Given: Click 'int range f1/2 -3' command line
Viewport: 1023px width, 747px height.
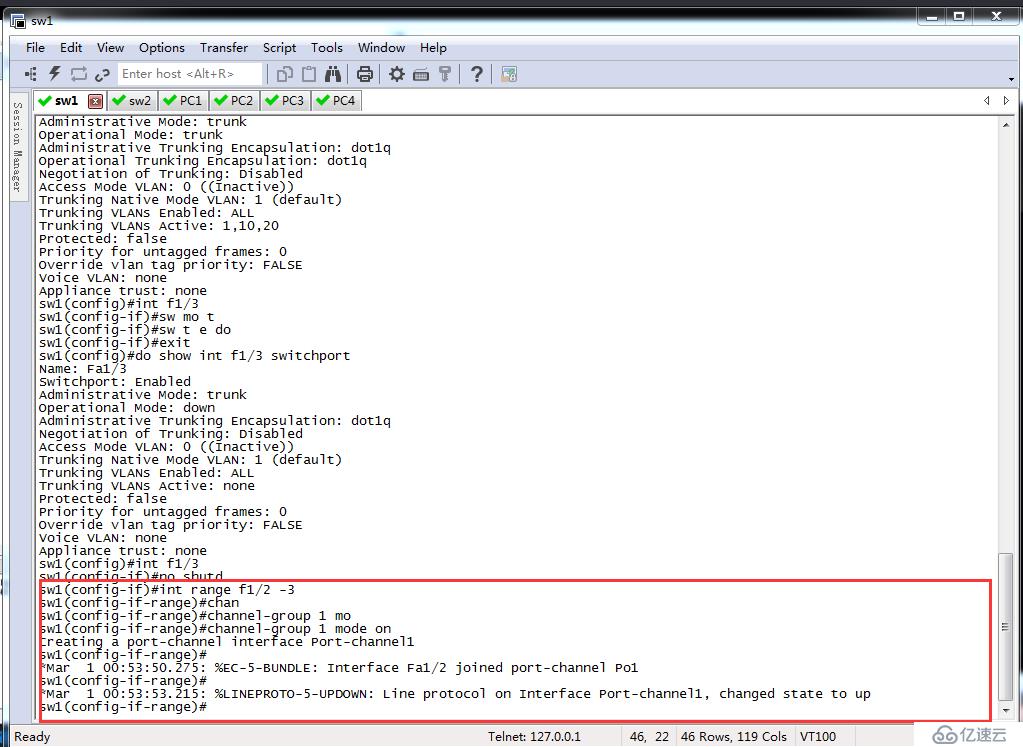Looking at the screenshot, I should coord(167,590).
